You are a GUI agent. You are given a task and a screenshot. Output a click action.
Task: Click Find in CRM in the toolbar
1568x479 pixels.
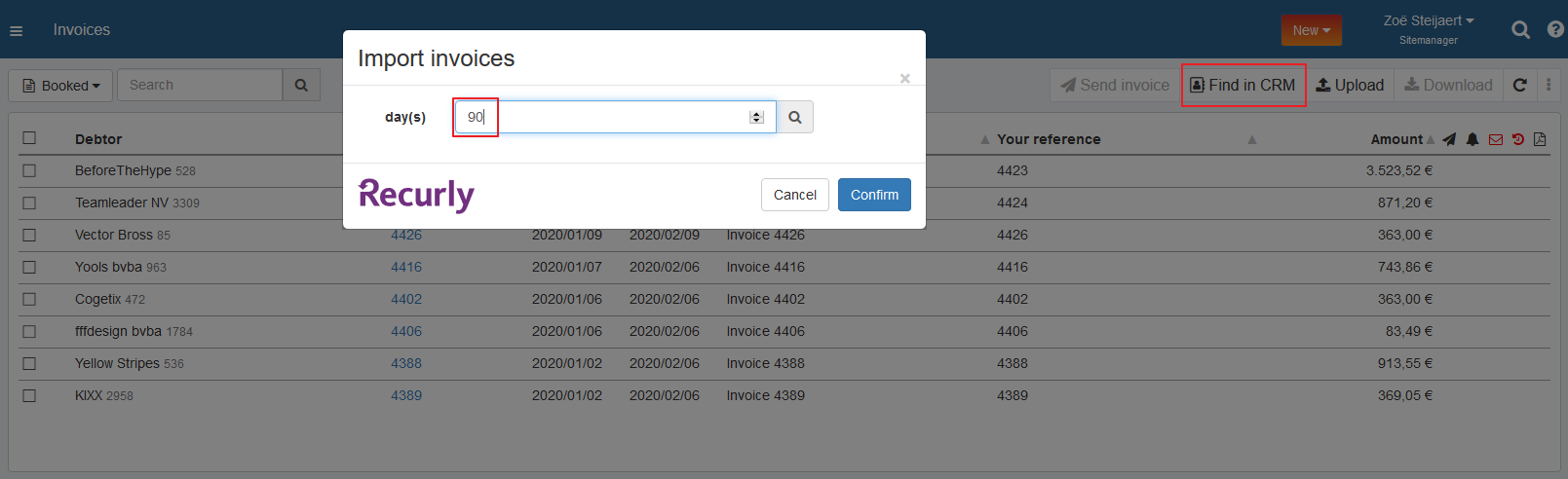(x=1243, y=86)
